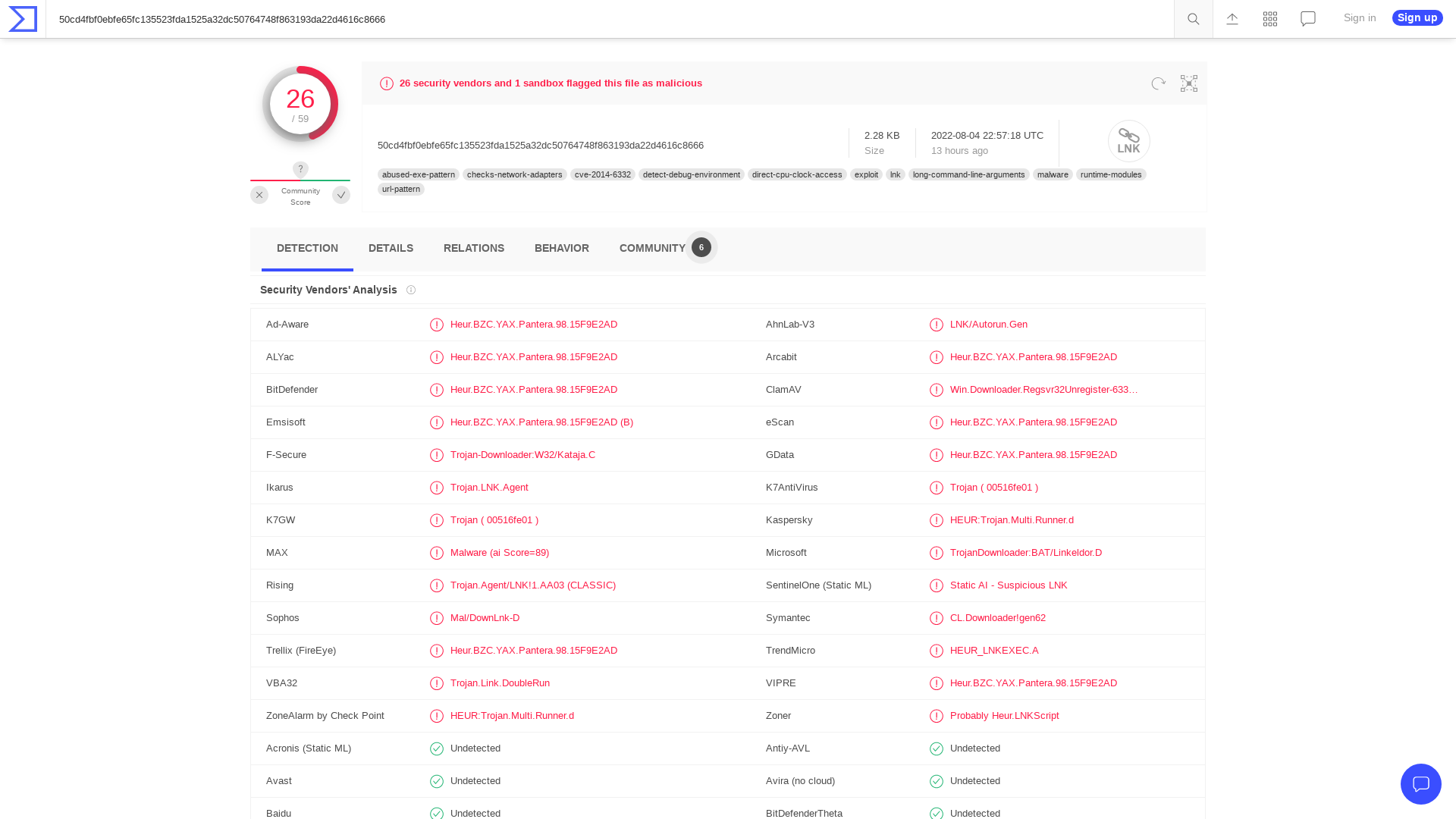Switch to the DETAILS tab
The image size is (1456, 819).
[391, 248]
